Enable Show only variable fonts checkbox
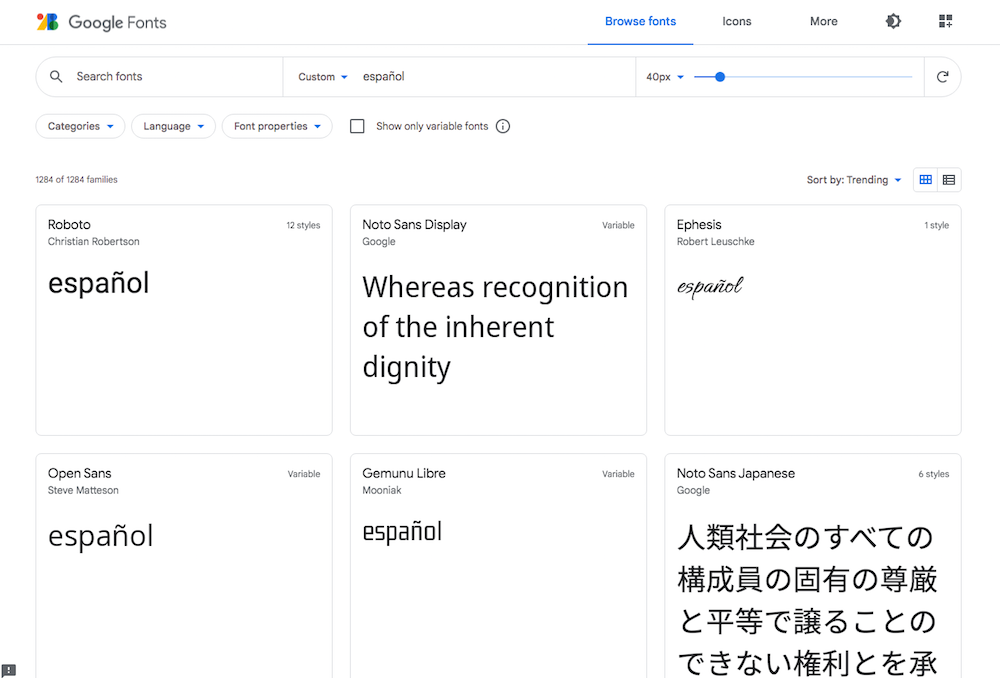The width and height of the screenshot is (1000, 678). pos(357,126)
